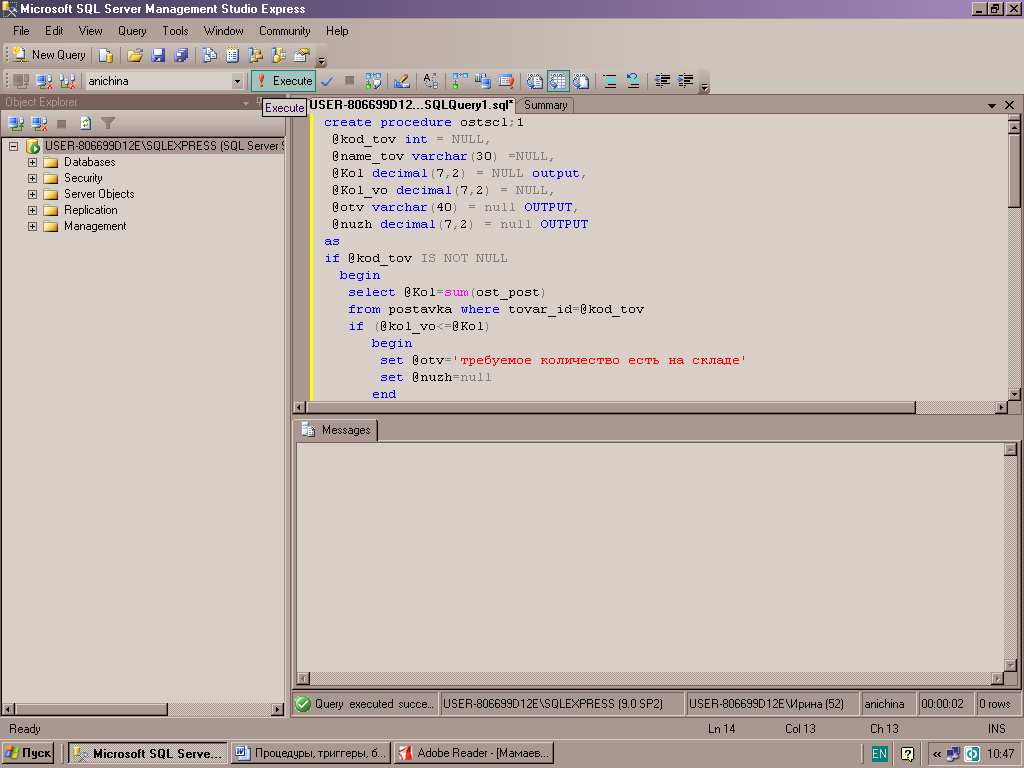Image resolution: width=1024 pixels, height=768 pixels.
Task: Click the query editor vertical scrollbar down arrow
Action: pos(1014,394)
